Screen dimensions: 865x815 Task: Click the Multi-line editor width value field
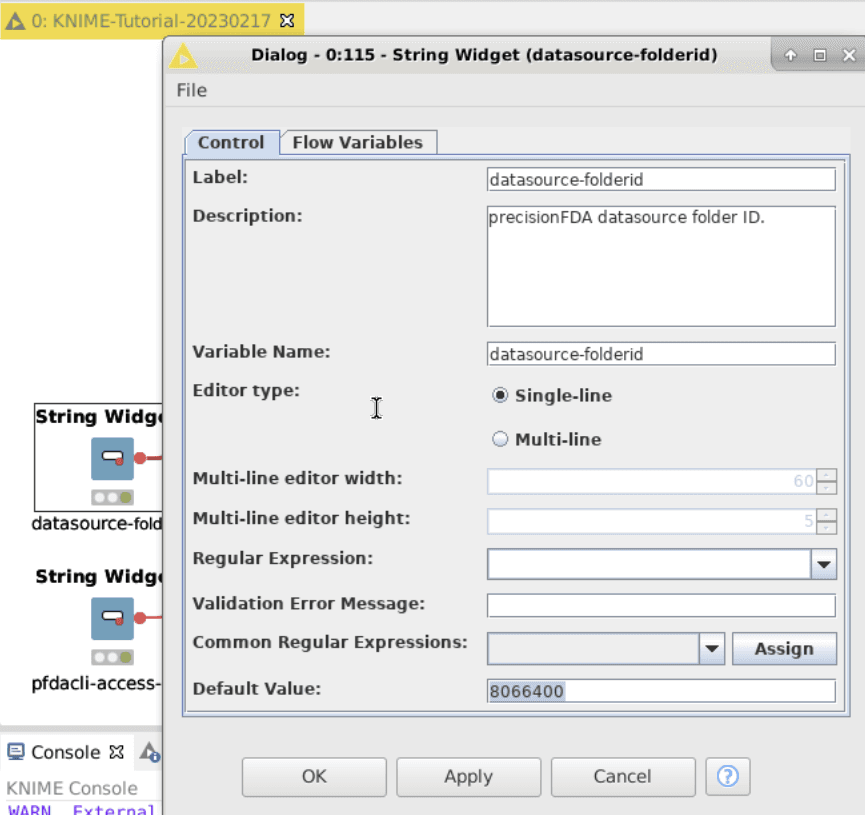click(652, 481)
